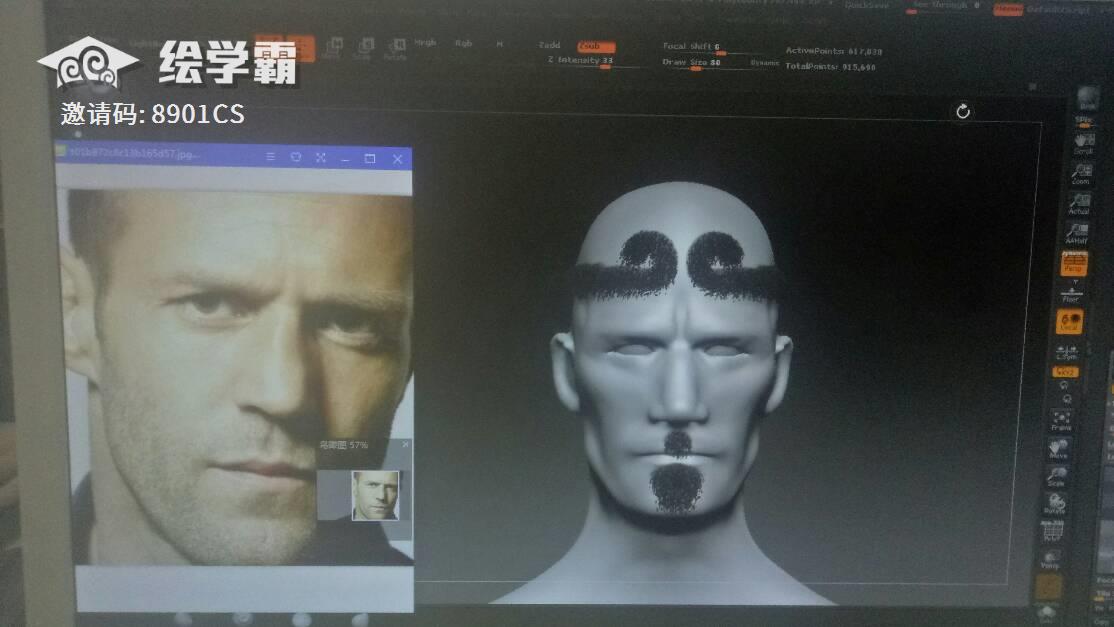Toggle the Floor grid button

click(1071, 293)
